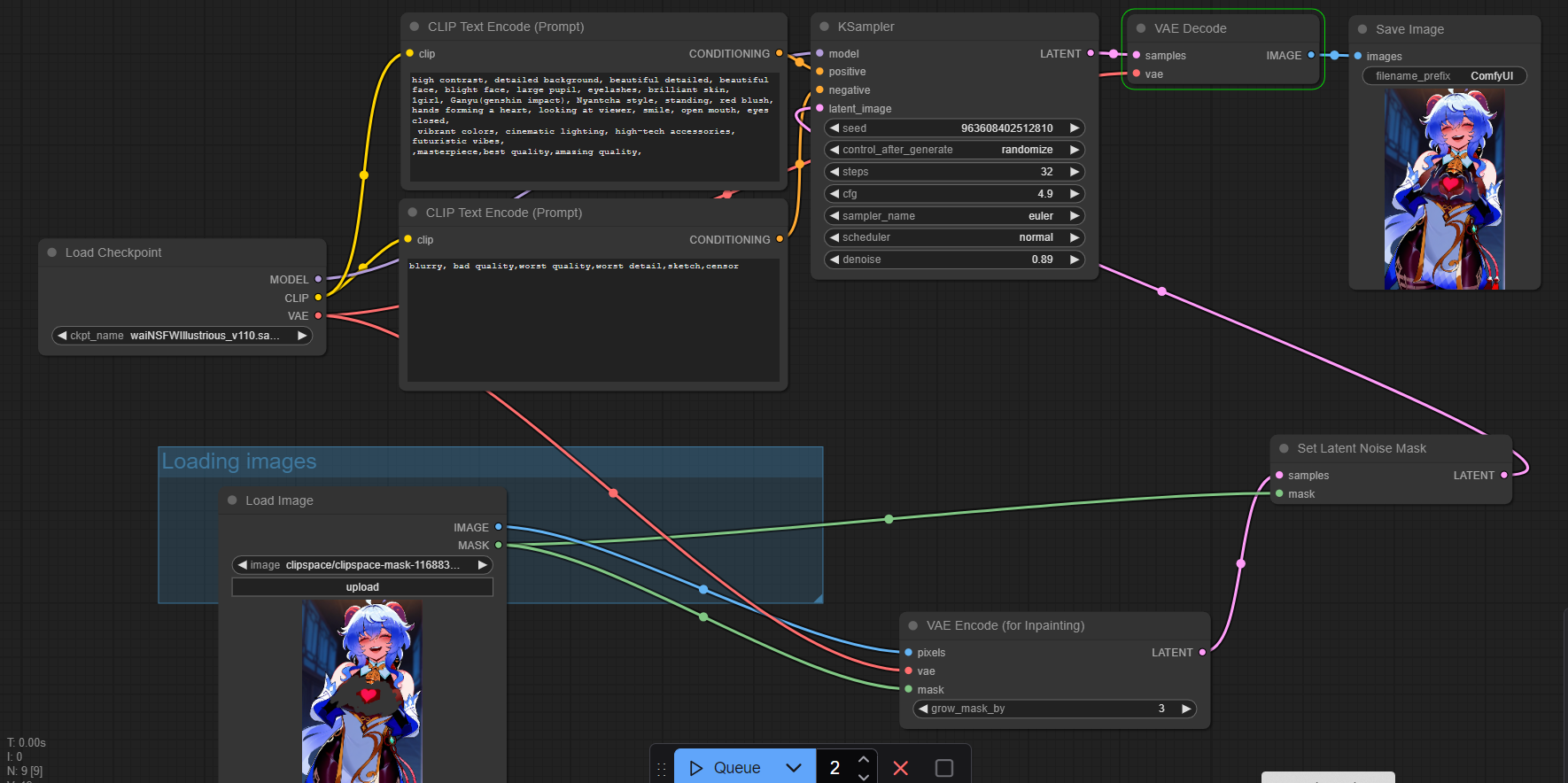This screenshot has height=783, width=1568.
Task: Switch to next scheduler with right arrow
Action: (1075, 237)
